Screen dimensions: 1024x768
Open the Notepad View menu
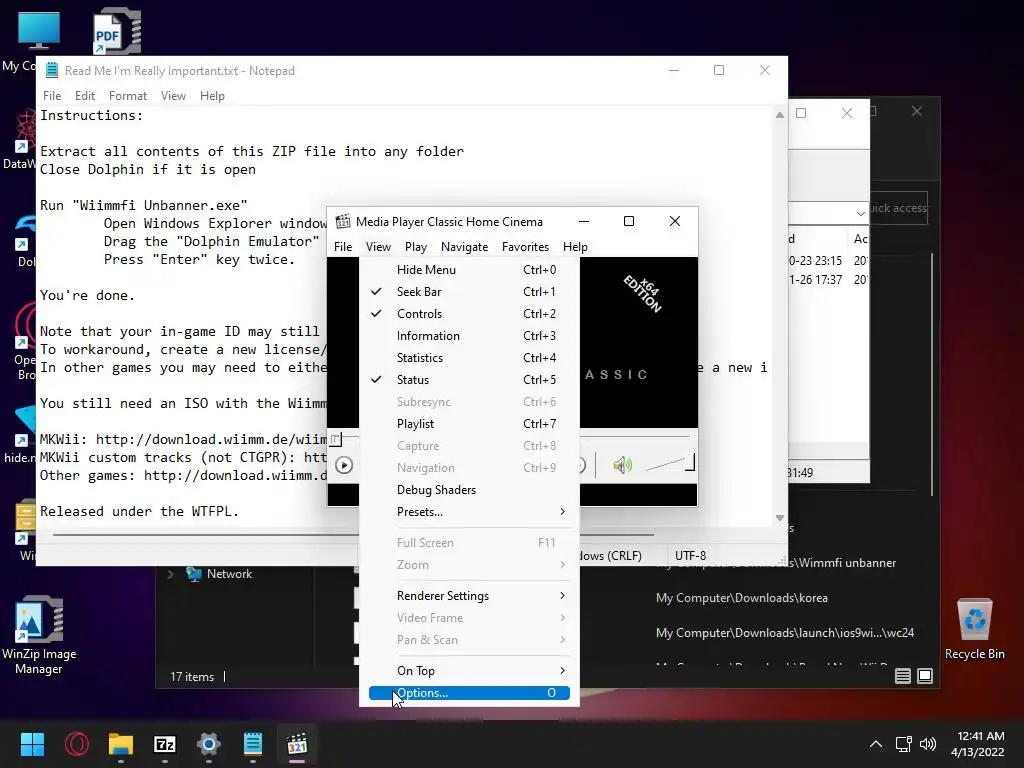coord(173,96)
